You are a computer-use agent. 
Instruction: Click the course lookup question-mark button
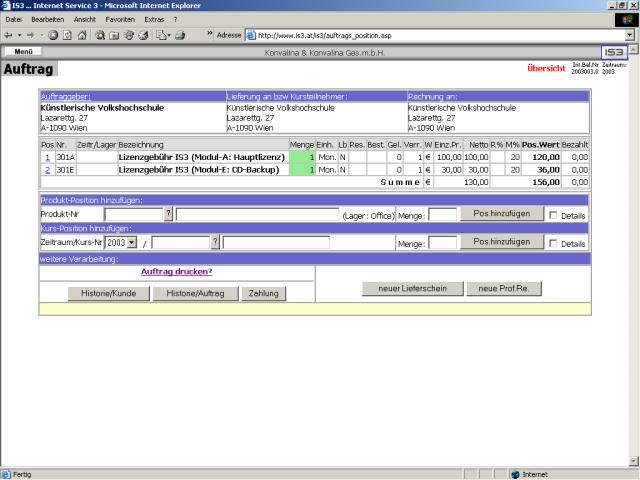click(215, 242)
